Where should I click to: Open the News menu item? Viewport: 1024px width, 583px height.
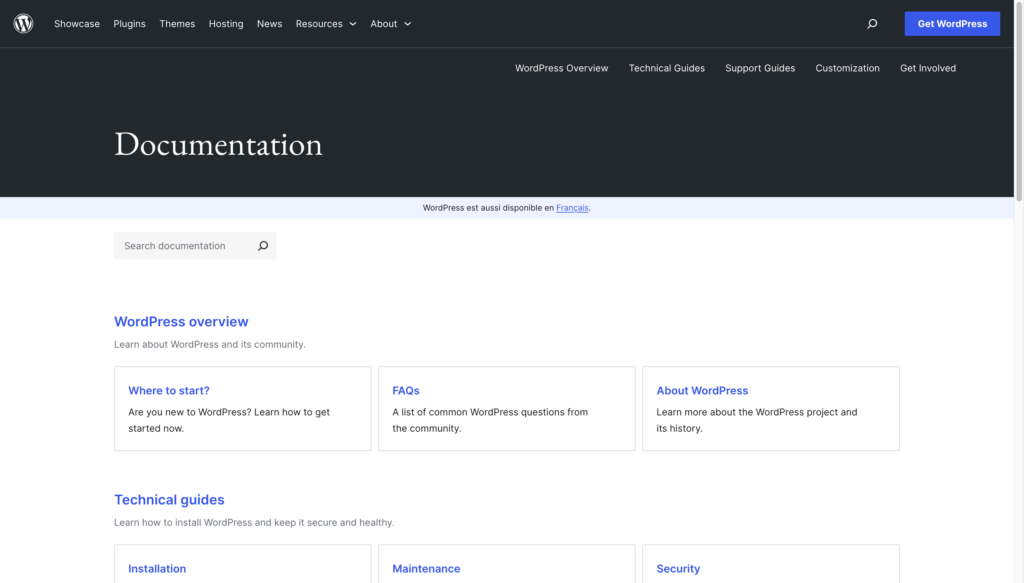[269, 24]
